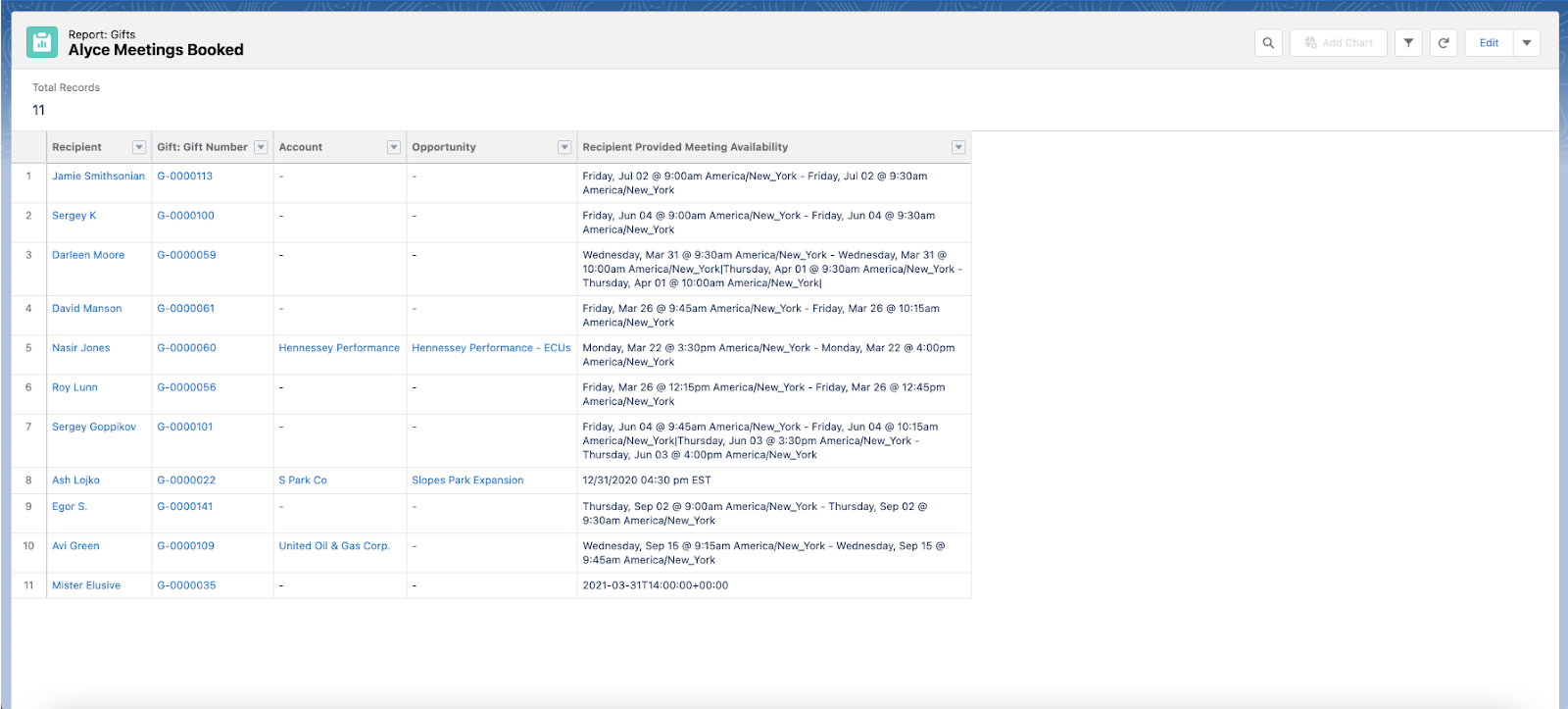Screen dimensions: 1568x709
Task: Open gift number G-0000059
Action: click(x=187, y=255)
